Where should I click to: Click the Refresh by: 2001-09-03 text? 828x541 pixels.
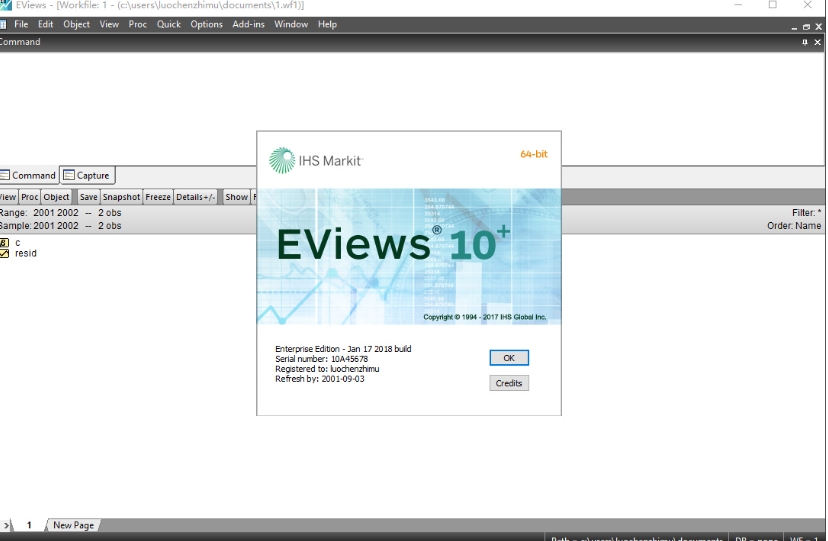[319, 379]
